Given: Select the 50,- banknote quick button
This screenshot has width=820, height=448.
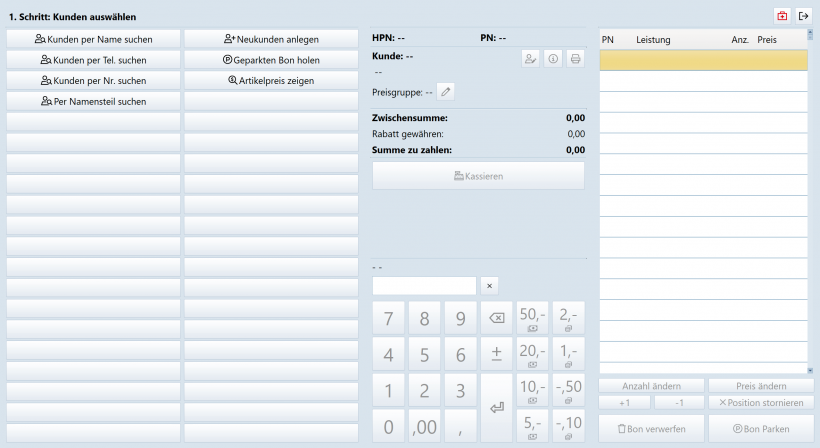Looking at the screenshot, I should tap(532, 318).
